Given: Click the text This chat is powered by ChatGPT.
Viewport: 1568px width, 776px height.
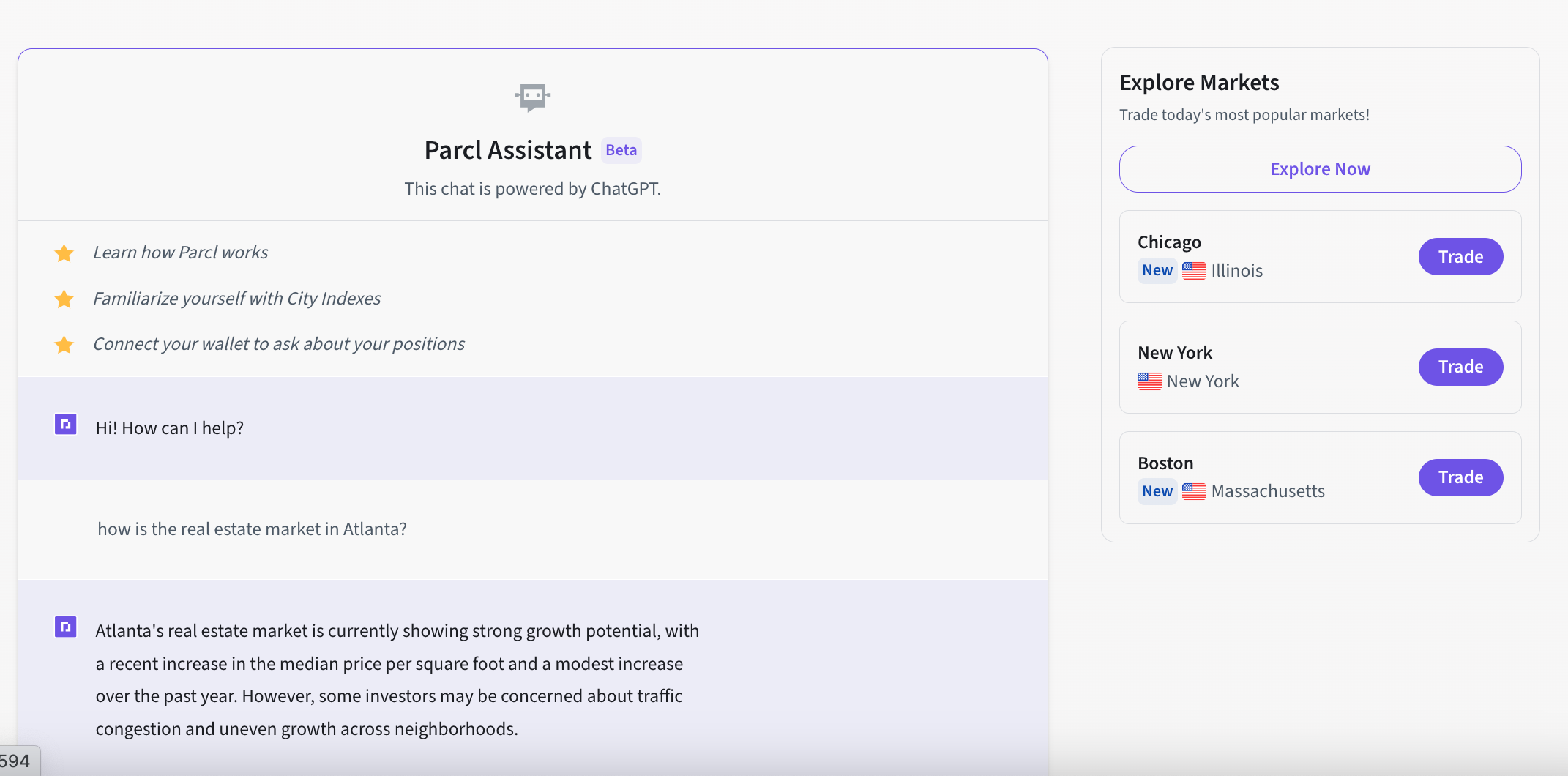Looking at the screenshot, I should coord(532,189).
